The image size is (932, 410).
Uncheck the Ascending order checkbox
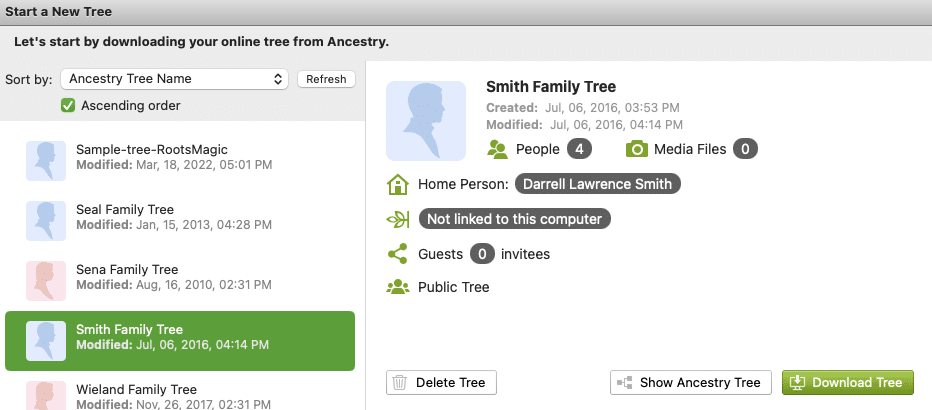coord(68,105)
